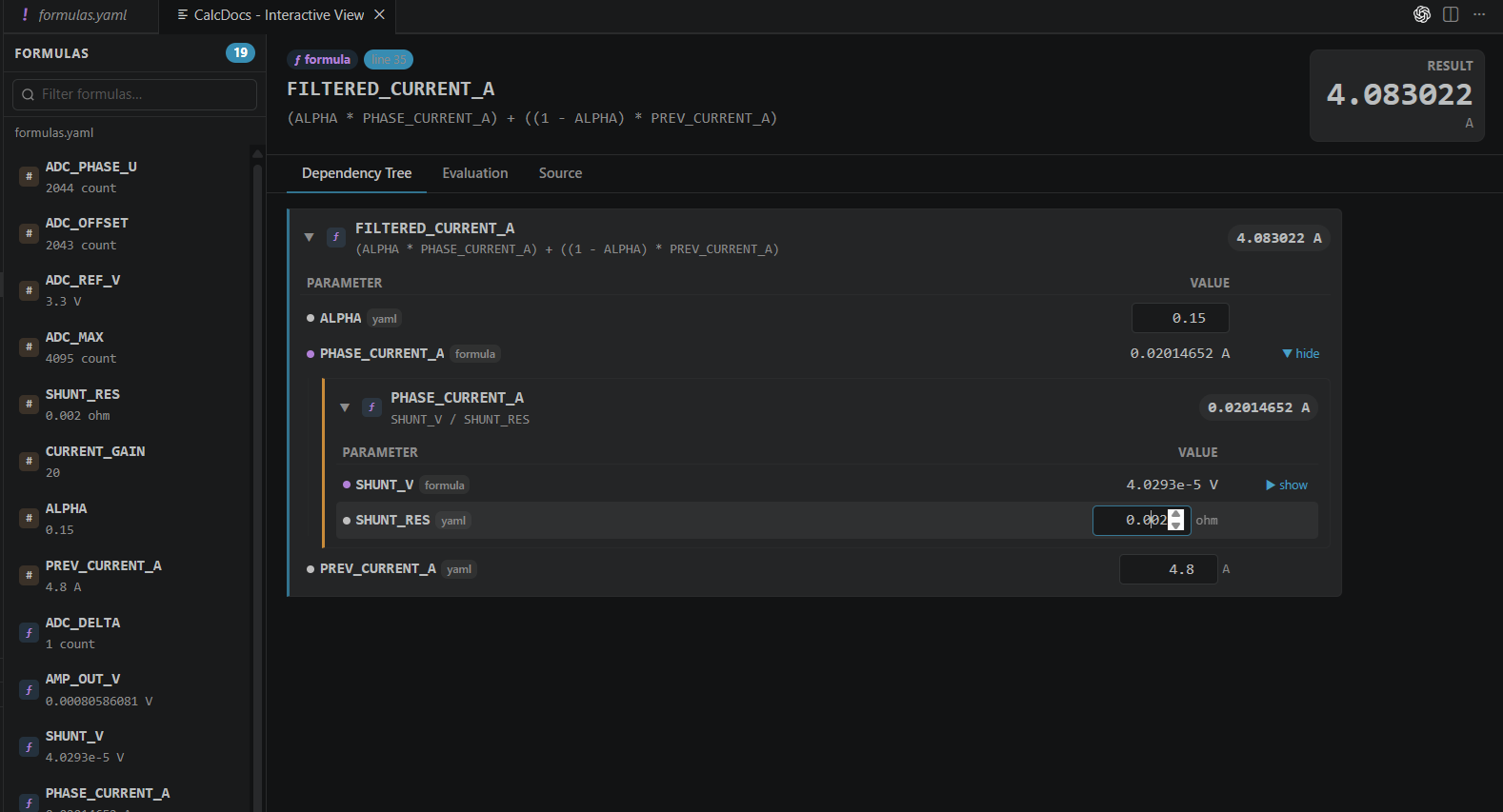The width and height of the screenshot is (1503, 812).
Task: Click the RESULT value 4.083022 card
Action: [x=1397, y=95]
